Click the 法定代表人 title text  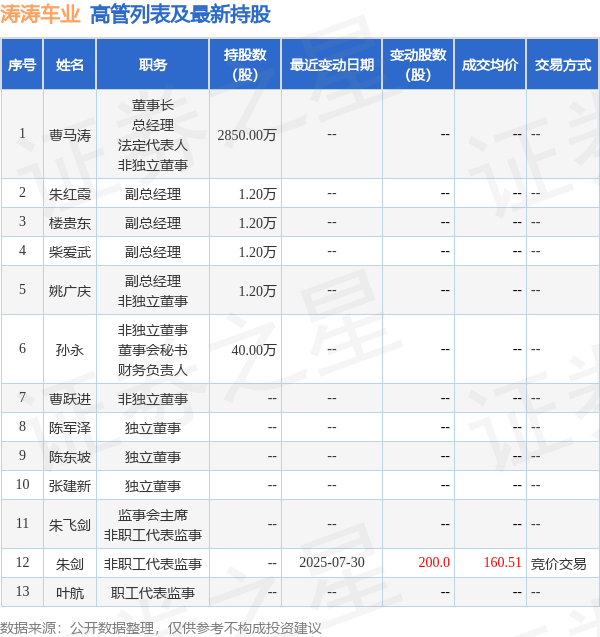153,145
